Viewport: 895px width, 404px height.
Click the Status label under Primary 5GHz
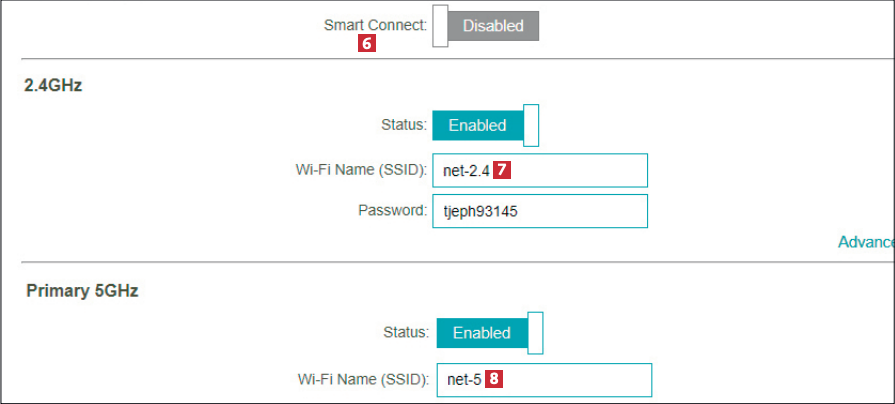point(406,333)
